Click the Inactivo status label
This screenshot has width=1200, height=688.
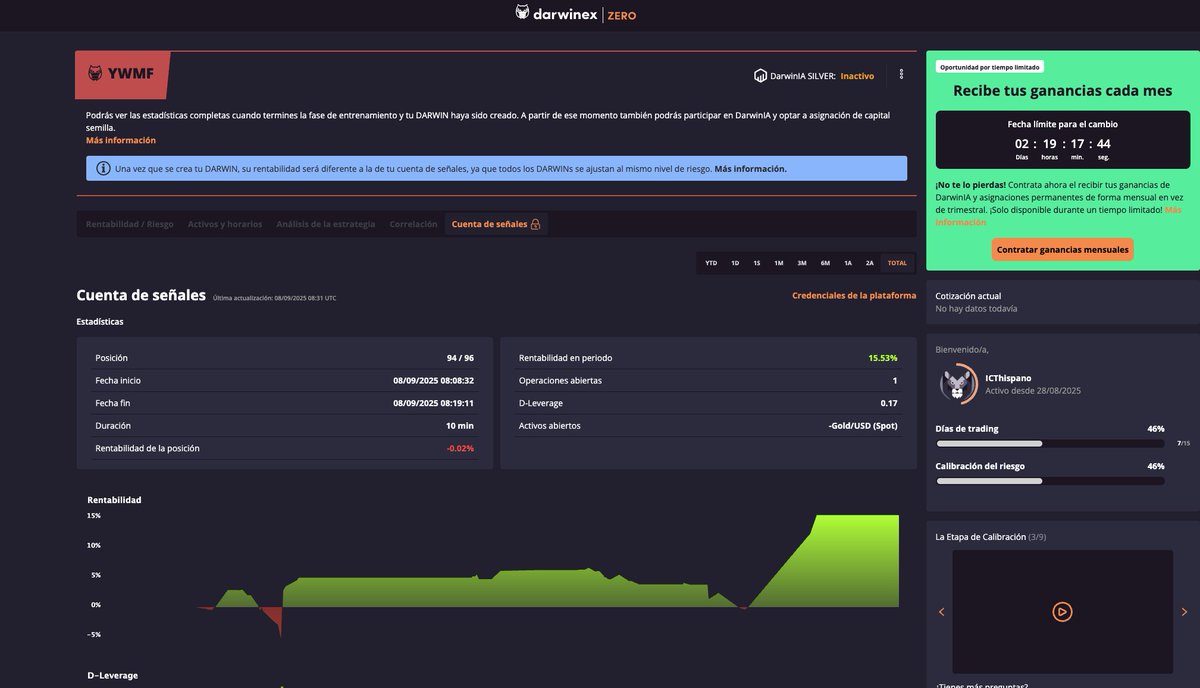point(857,75)
